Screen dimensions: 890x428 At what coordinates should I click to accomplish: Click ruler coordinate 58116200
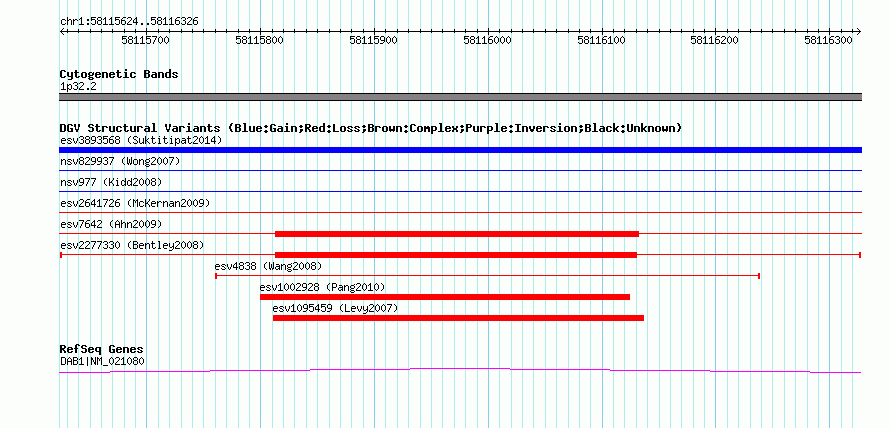tap(715, 40)
